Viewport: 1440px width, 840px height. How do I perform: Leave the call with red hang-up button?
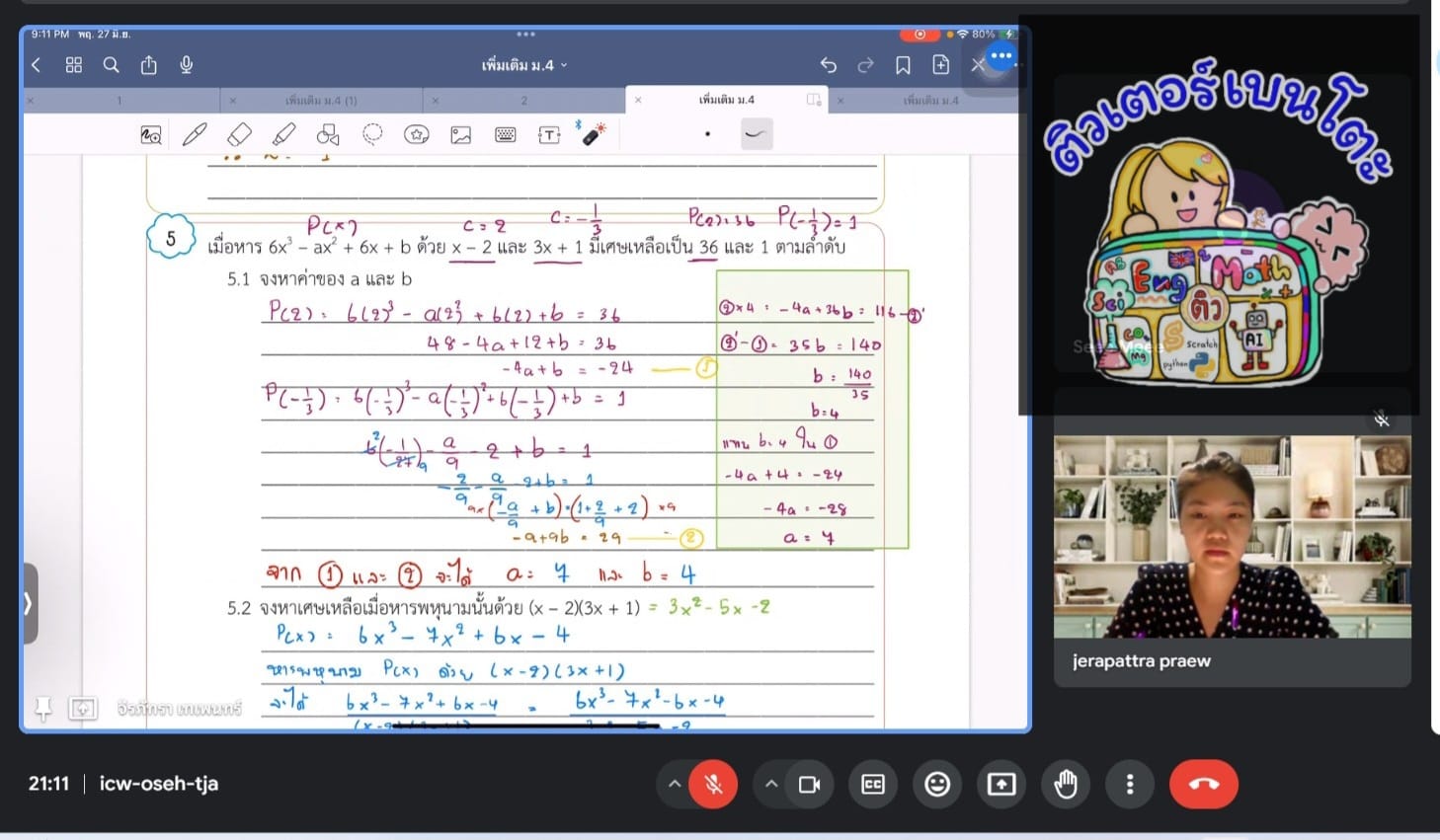pos(1203,785)
